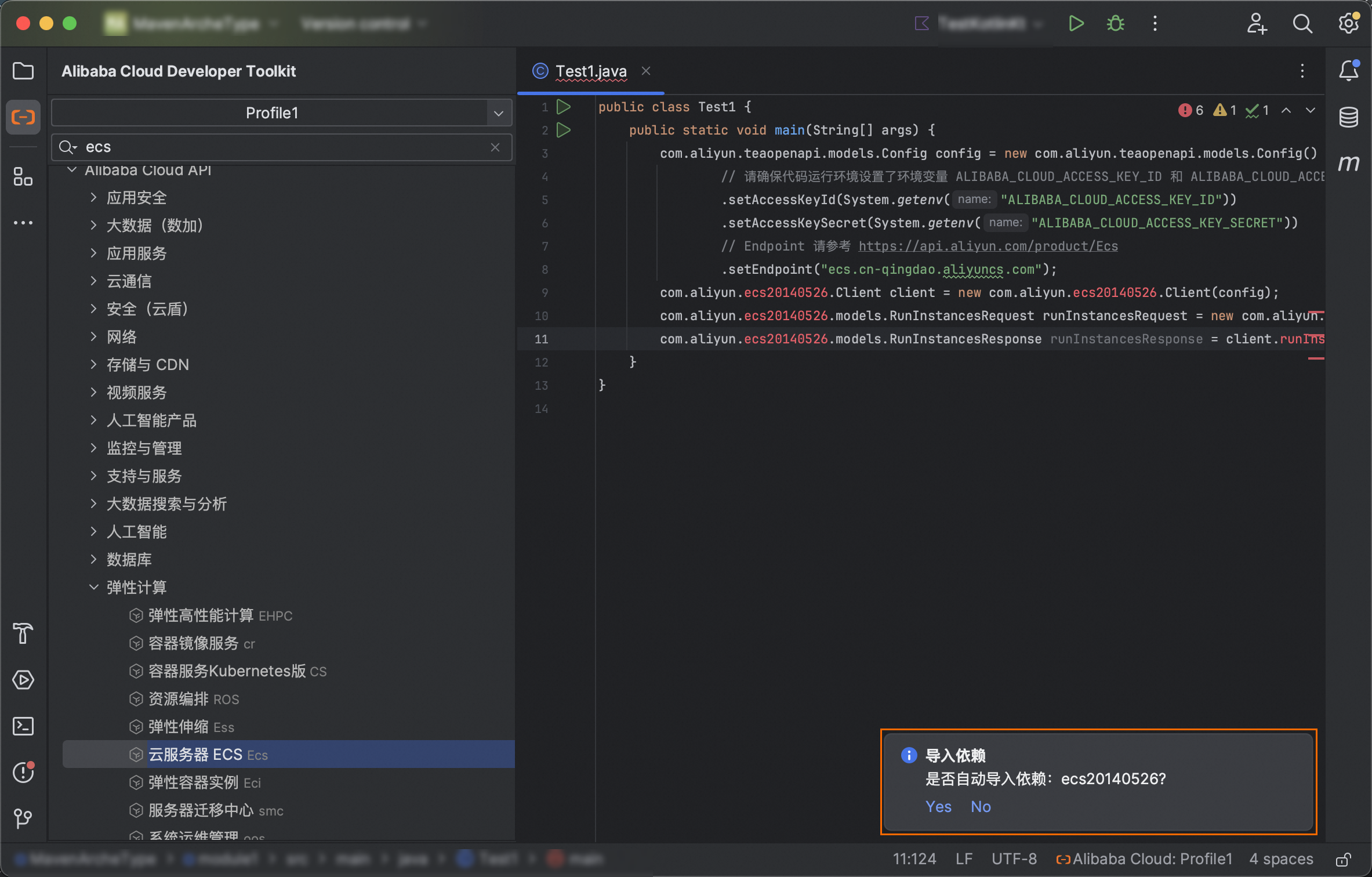Clear the ecs search field
Screen dimensions: 1372x877
[x=495, y=147]
